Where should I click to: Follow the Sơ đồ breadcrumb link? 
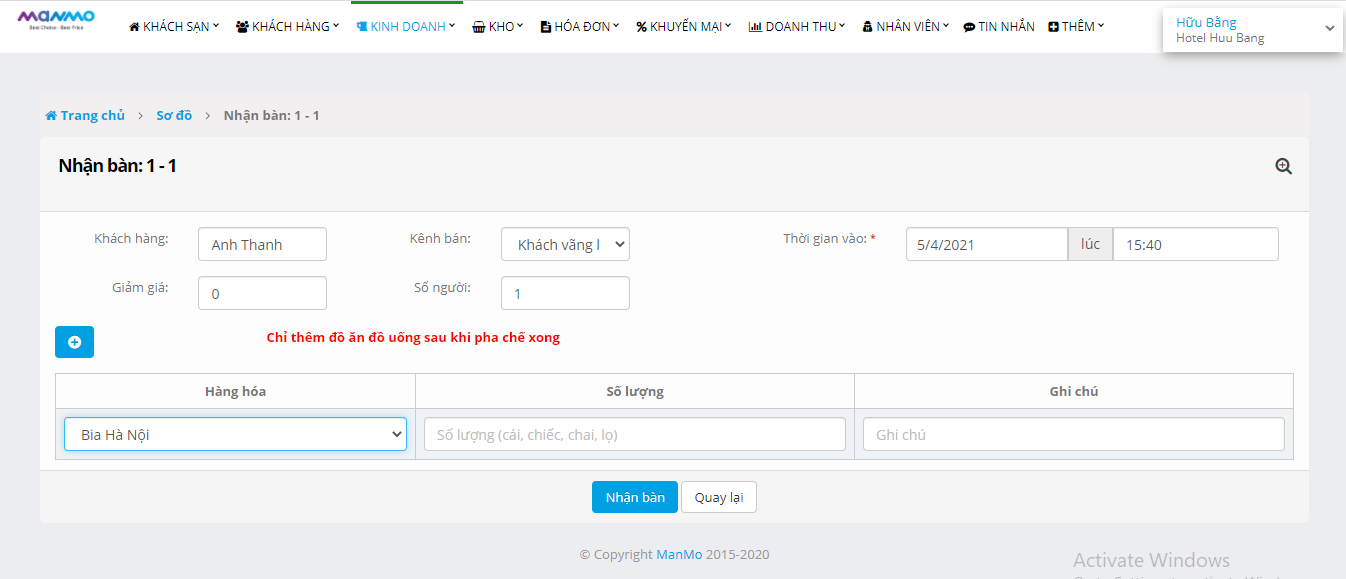coord(174,116)
